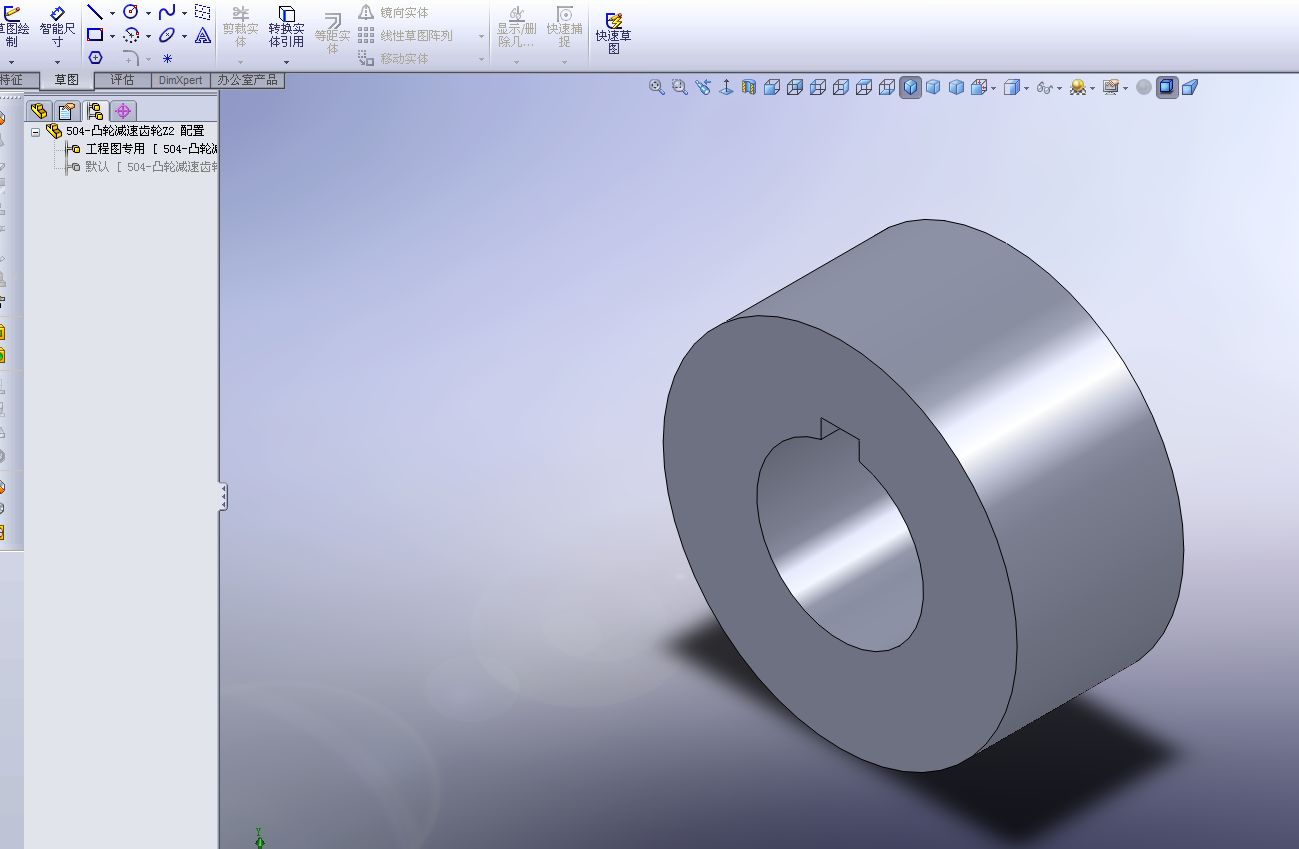Switch to the 草图 (Sketch) tab
This screenshot has width=1299, height=849.
pyautogui.click(x=67, y=80)
